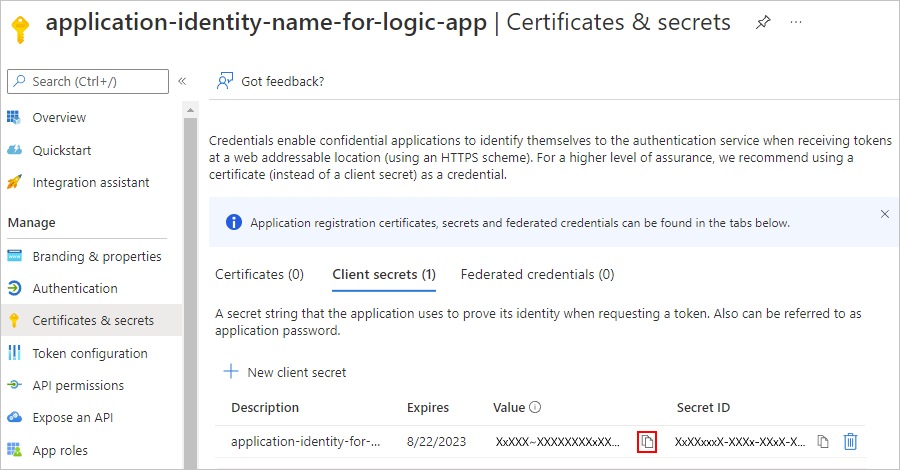
Task: Open the Federated credentials (0) tab
Action: pyautogui.click(x=537, y=274)
